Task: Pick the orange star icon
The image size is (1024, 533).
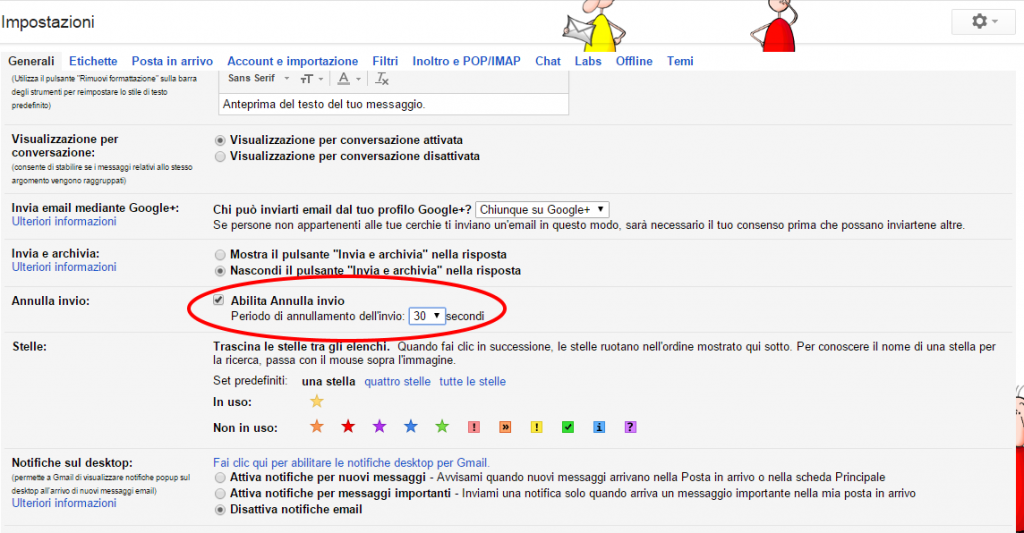Action: pyautogui.click(x=317, y=427)
